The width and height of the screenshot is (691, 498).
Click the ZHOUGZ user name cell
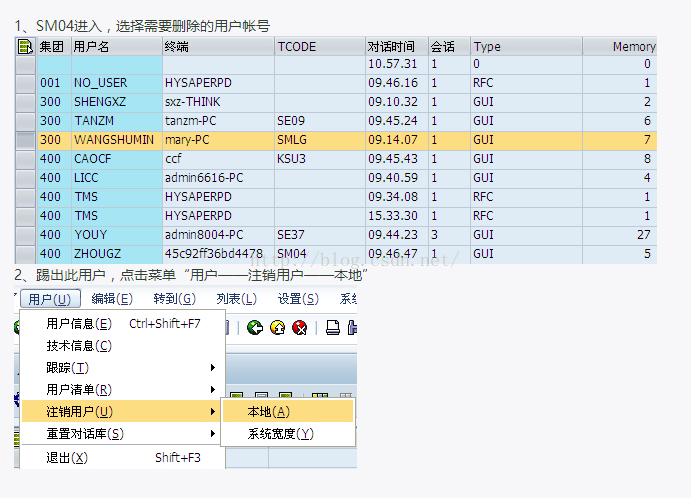click(x=116, y=254)
